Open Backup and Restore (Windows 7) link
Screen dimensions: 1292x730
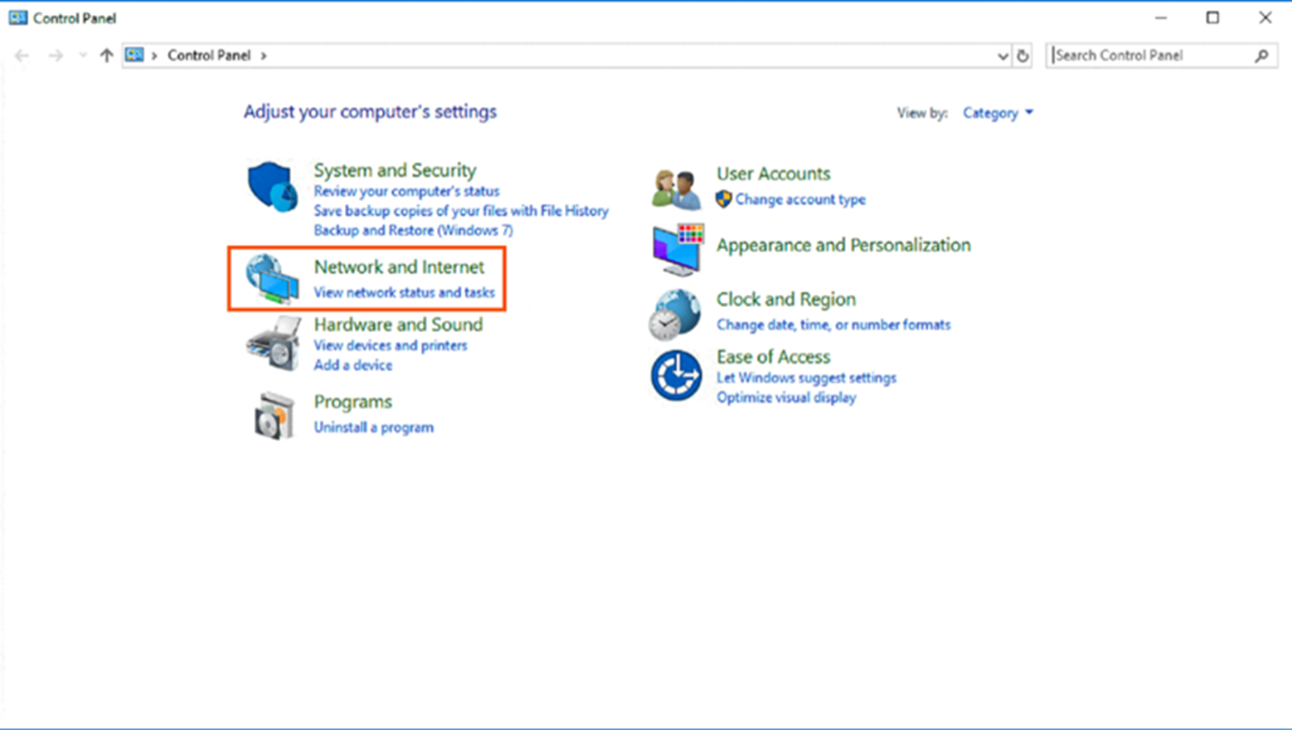pos(413,230)
